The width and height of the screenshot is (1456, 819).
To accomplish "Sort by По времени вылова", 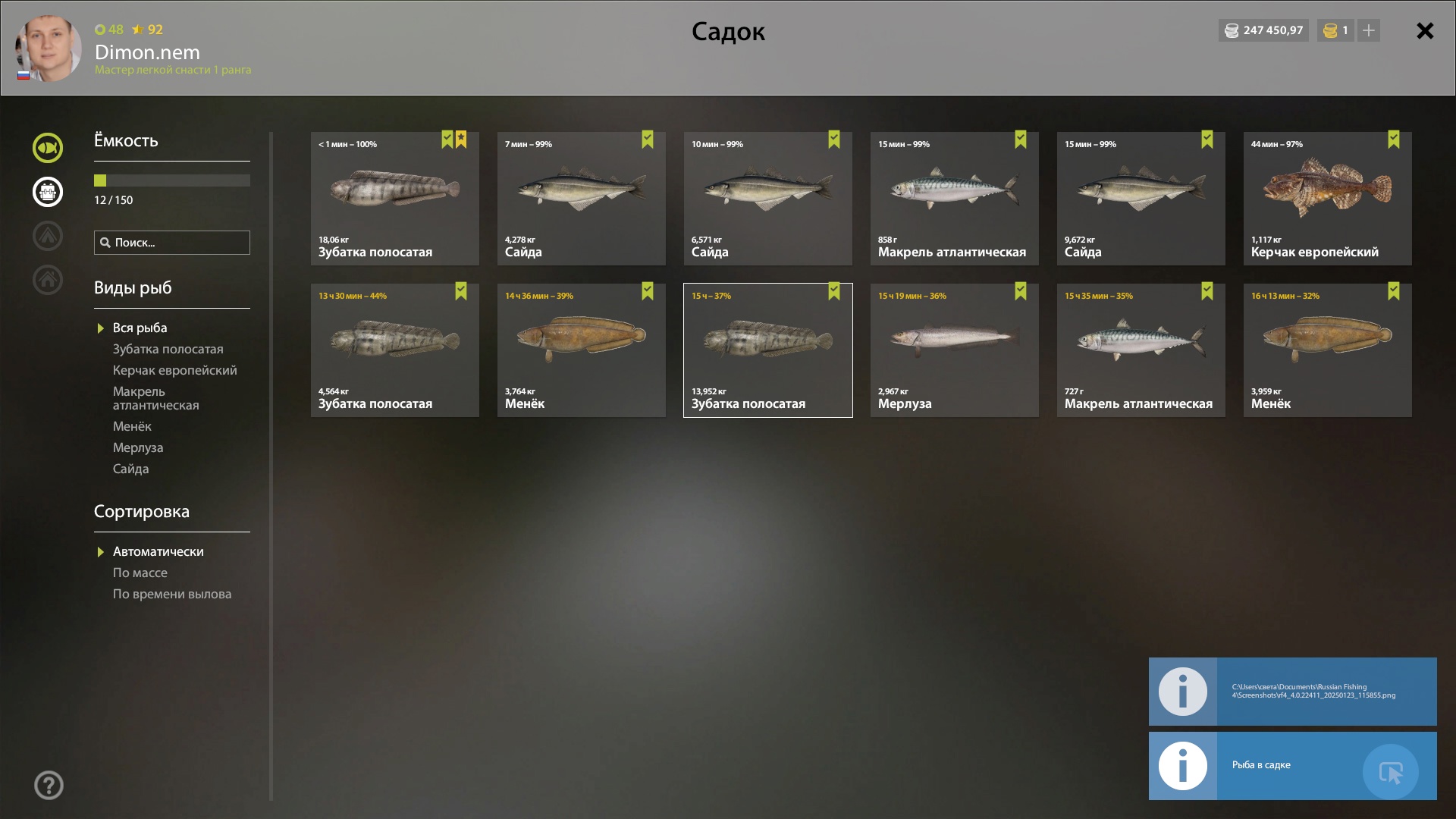I will [172, 594].
